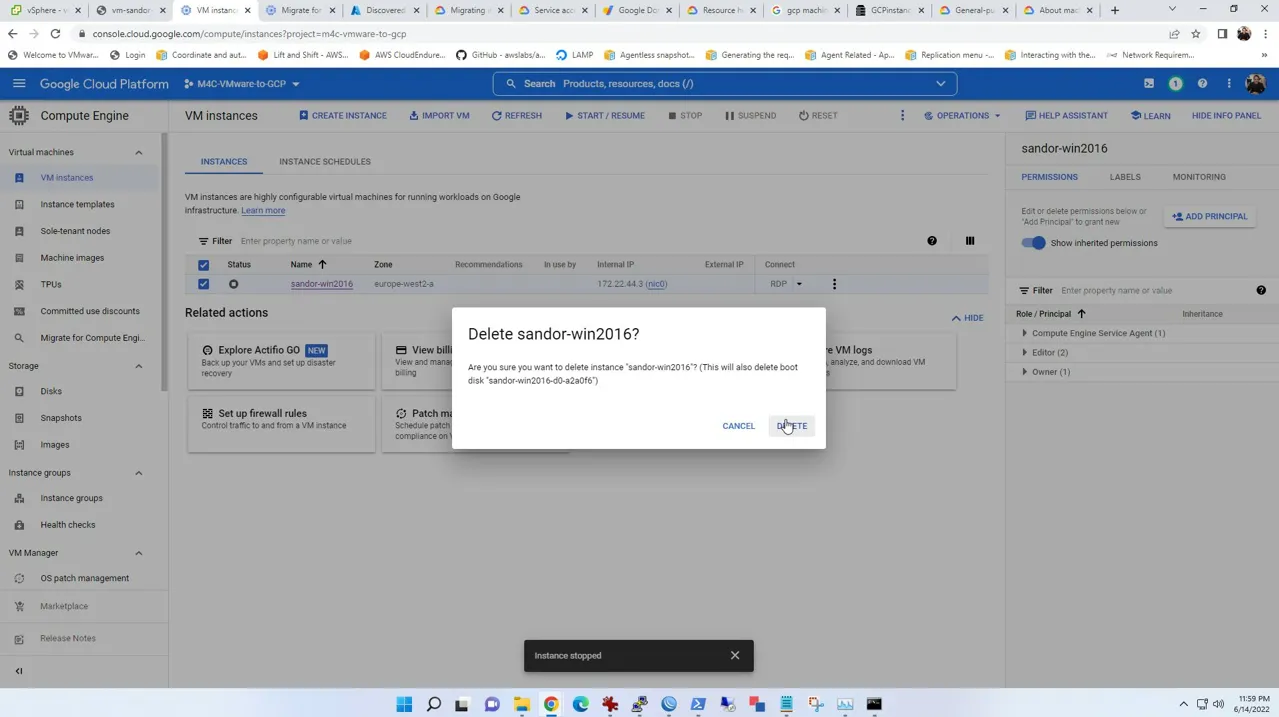Click IMPORT VM button
This screenshot has height=717, width=1279.
click(439, 116)
